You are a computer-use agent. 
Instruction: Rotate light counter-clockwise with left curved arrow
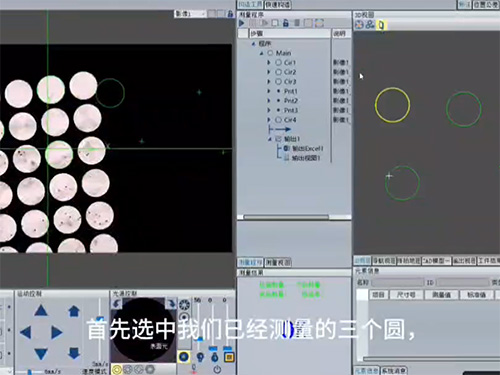point(117,304)
